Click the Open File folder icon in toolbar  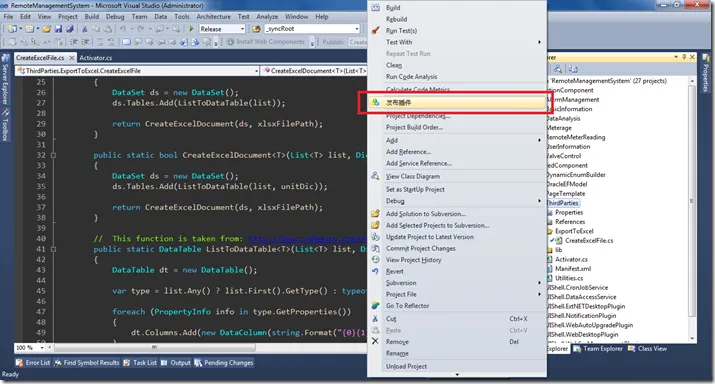click(x=47, y=29)
